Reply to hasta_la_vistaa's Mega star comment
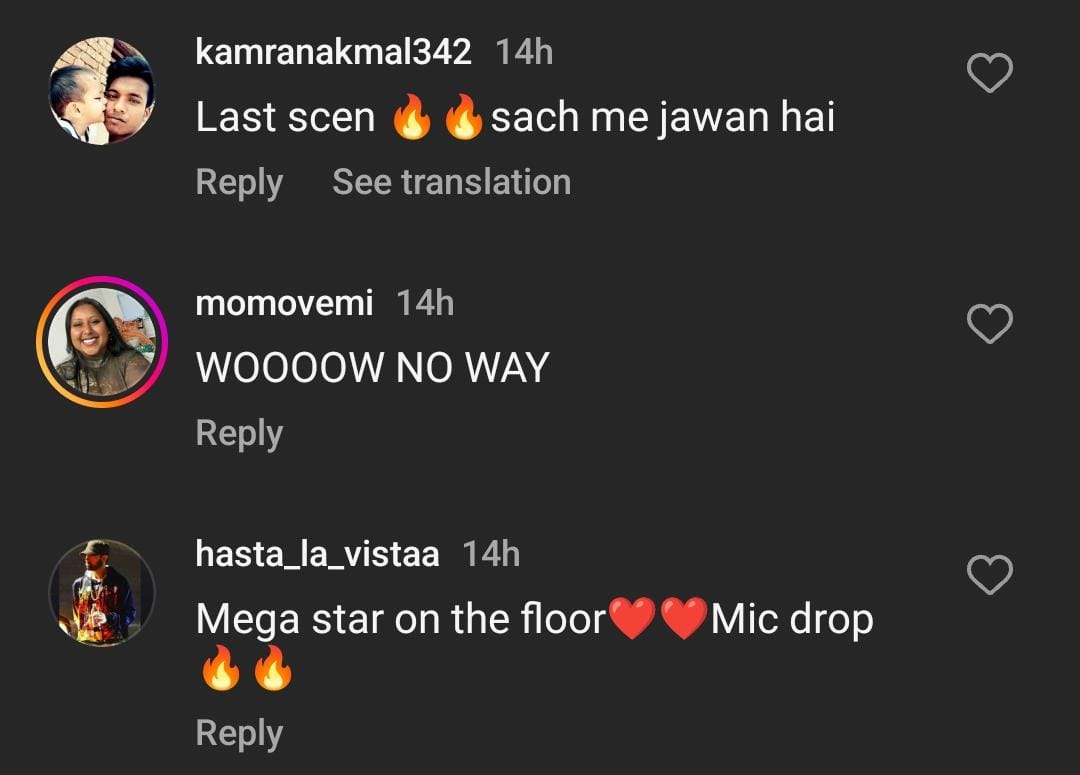Viewport: 1080px width, 775px height. click(x=239, y=733)
